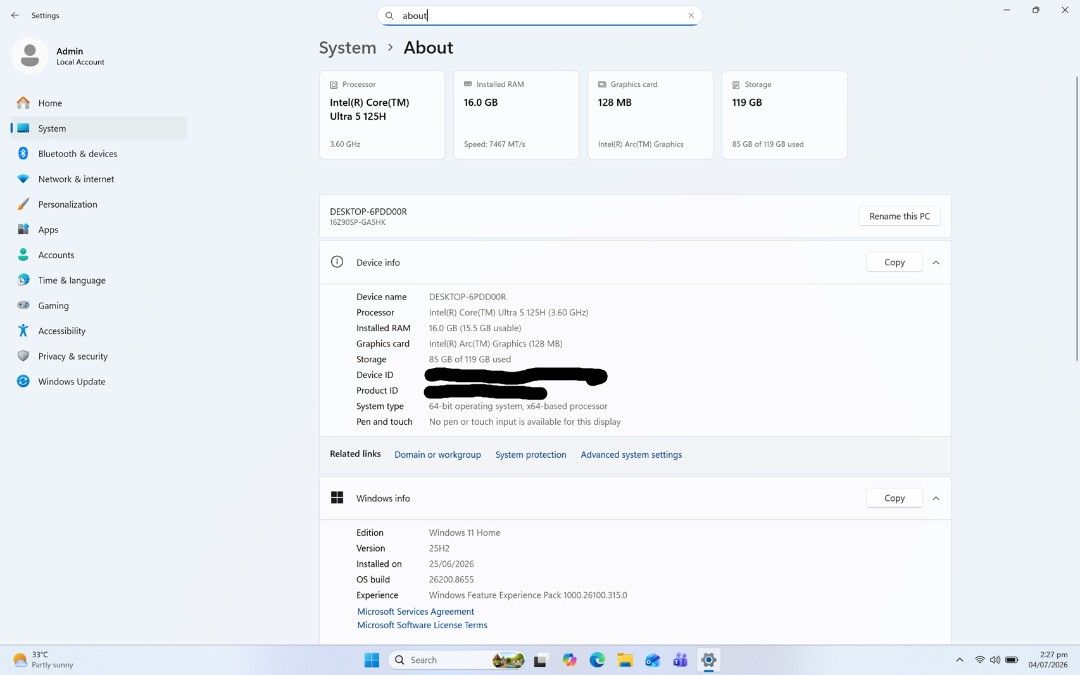Open the Windows Start menu
The image size is (1080, 675).
click(x=371, y=660)
